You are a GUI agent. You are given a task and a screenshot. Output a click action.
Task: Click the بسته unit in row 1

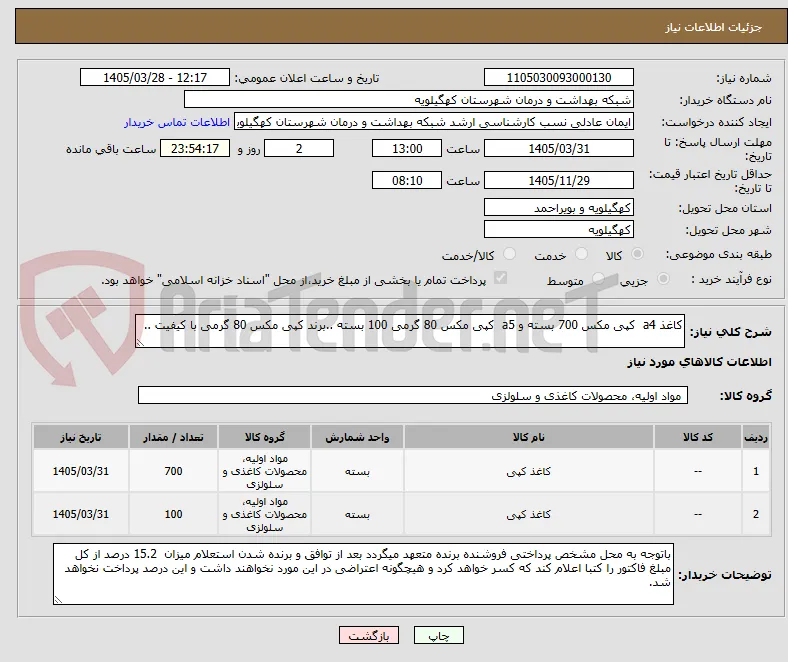pyautogui.click(x=357, y=471)
